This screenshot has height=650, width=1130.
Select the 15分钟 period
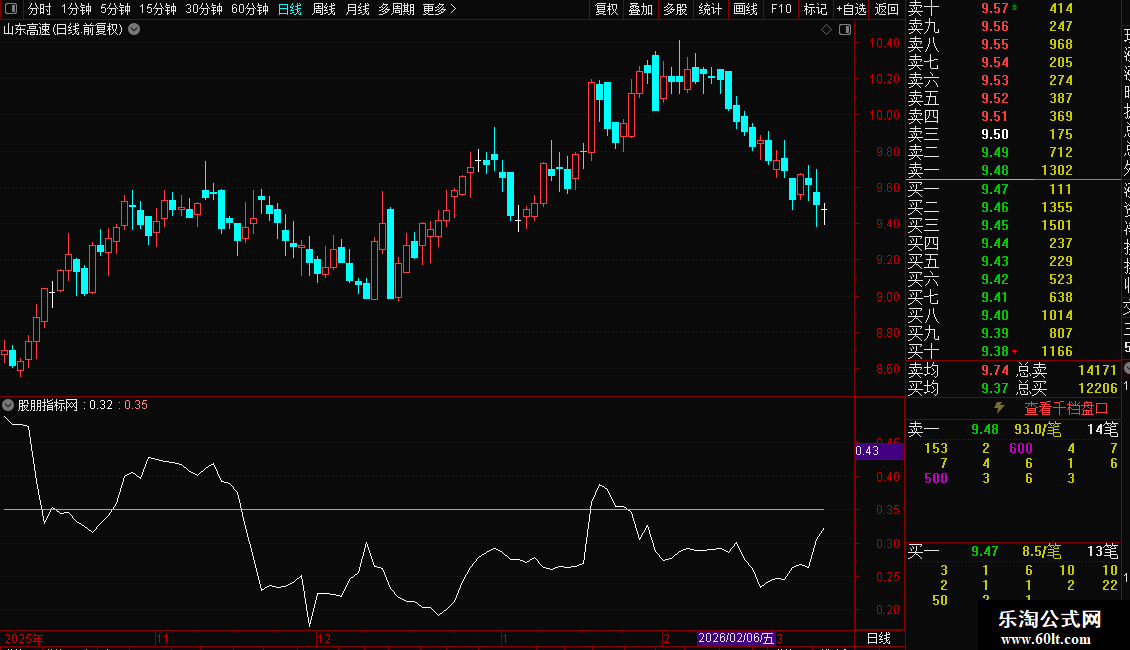point(157,9)
